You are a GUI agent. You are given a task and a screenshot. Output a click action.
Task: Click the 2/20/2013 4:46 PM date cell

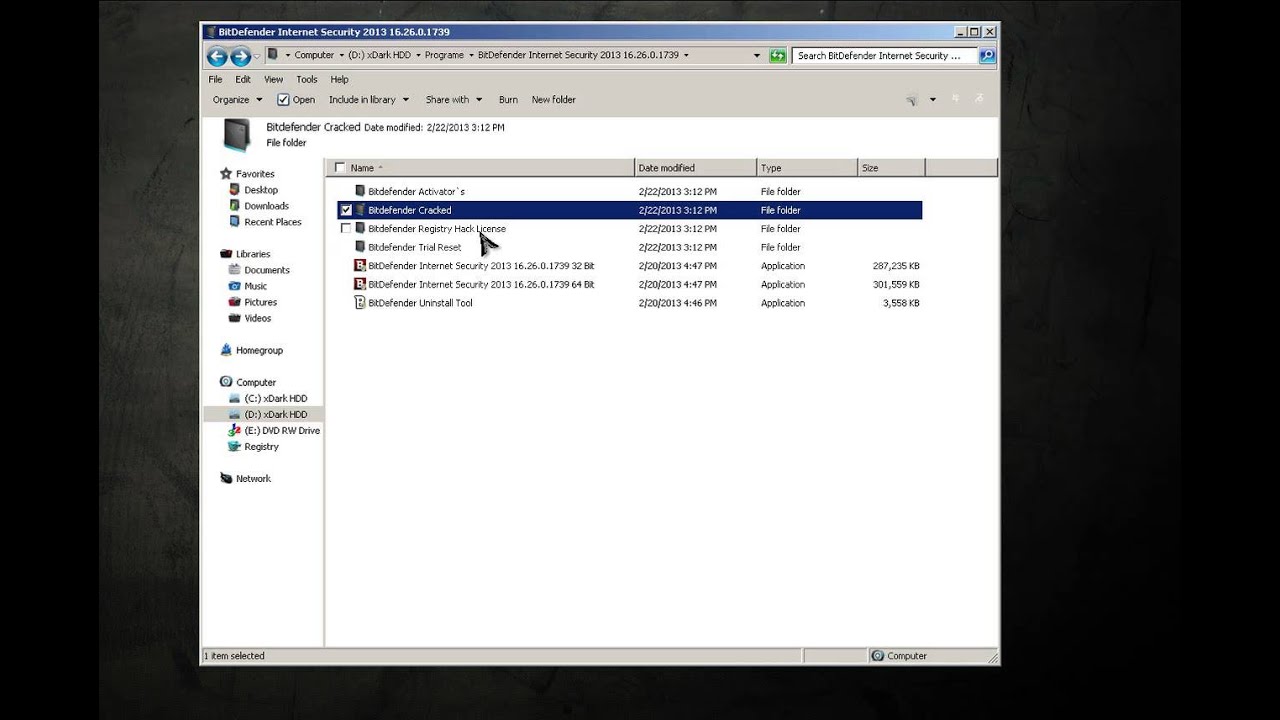pyautogui.click(x=678, y=303)
